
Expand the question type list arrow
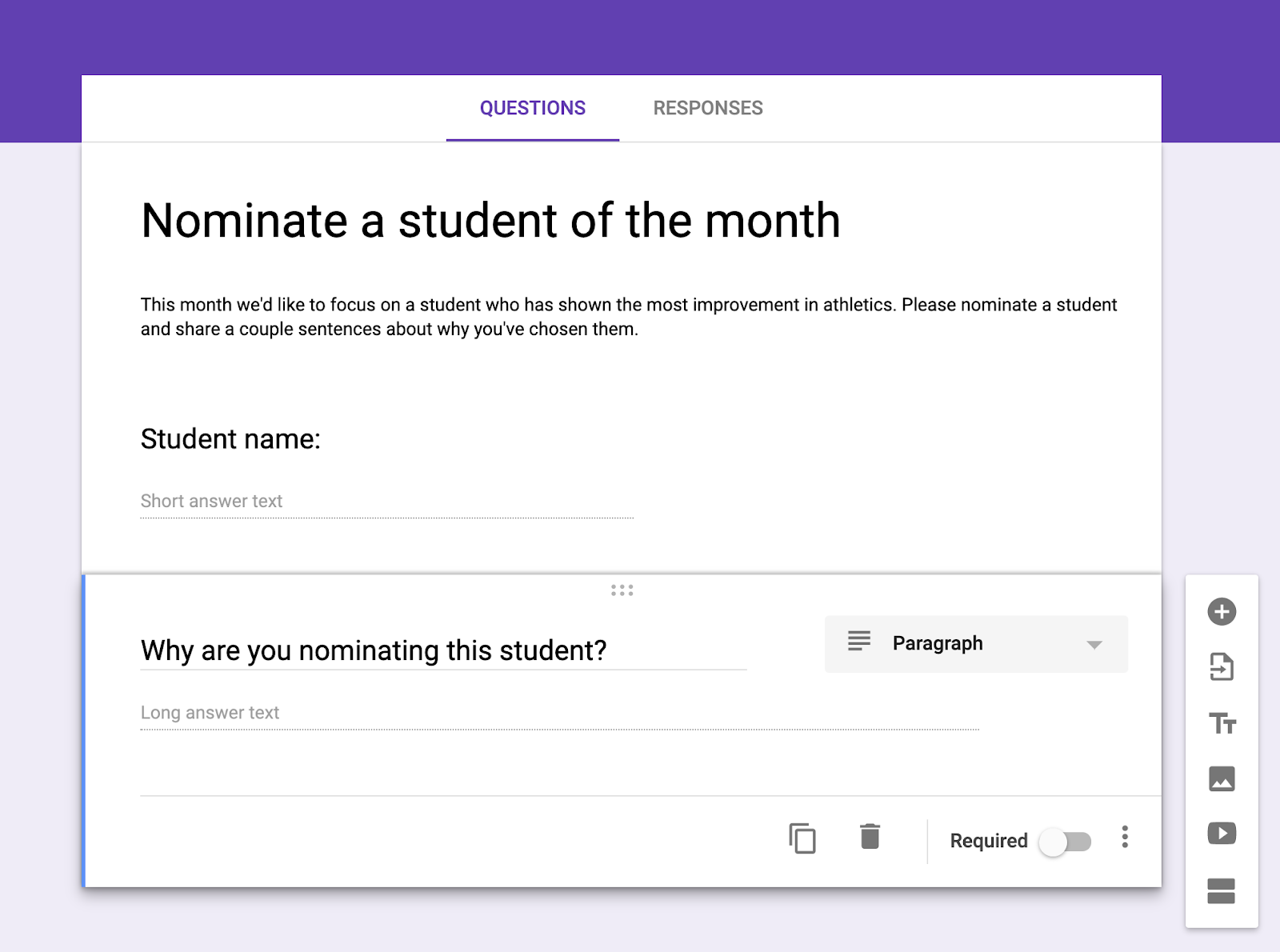click(1094, 643)
